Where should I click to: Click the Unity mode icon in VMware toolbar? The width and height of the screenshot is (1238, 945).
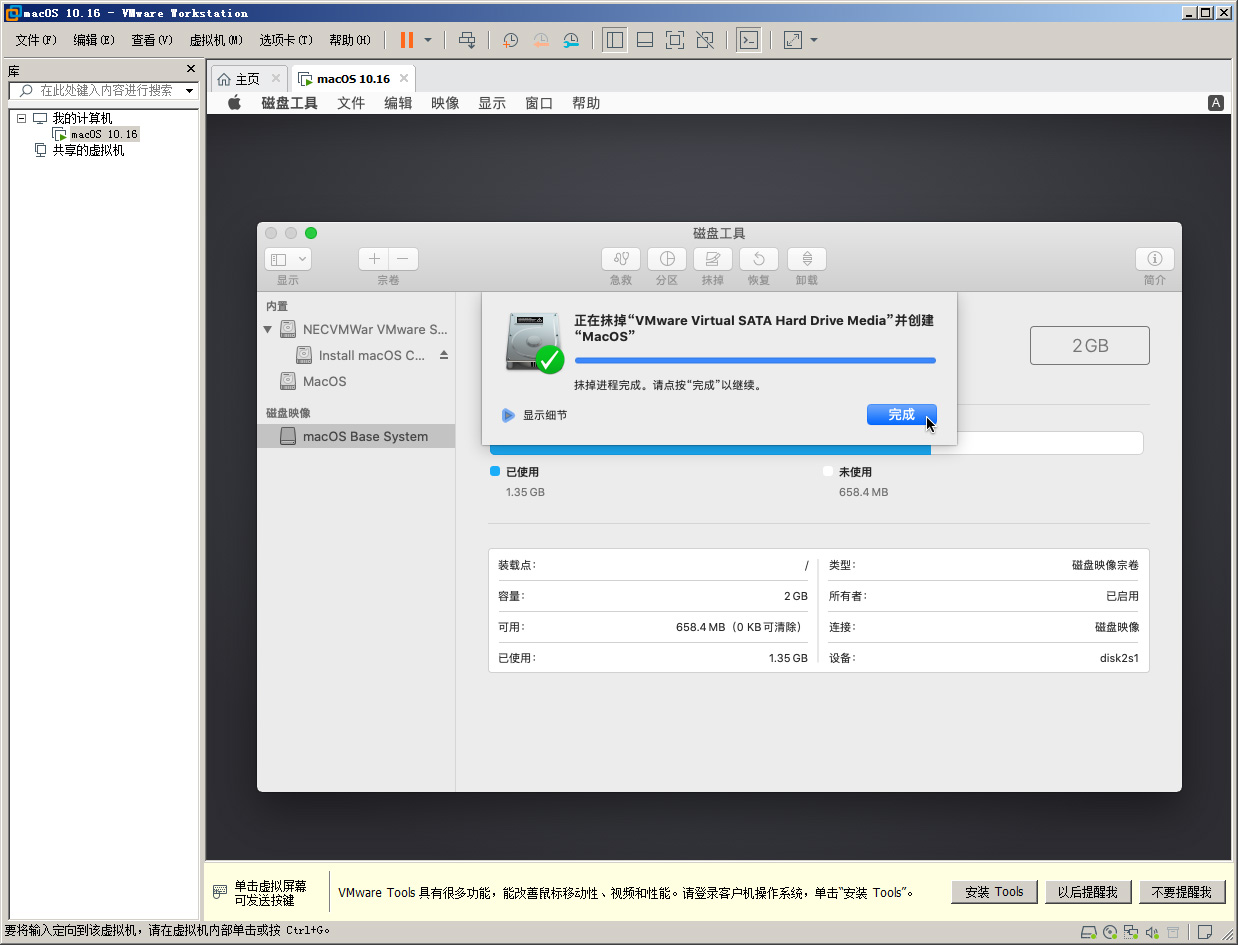[x=705, y=40]
